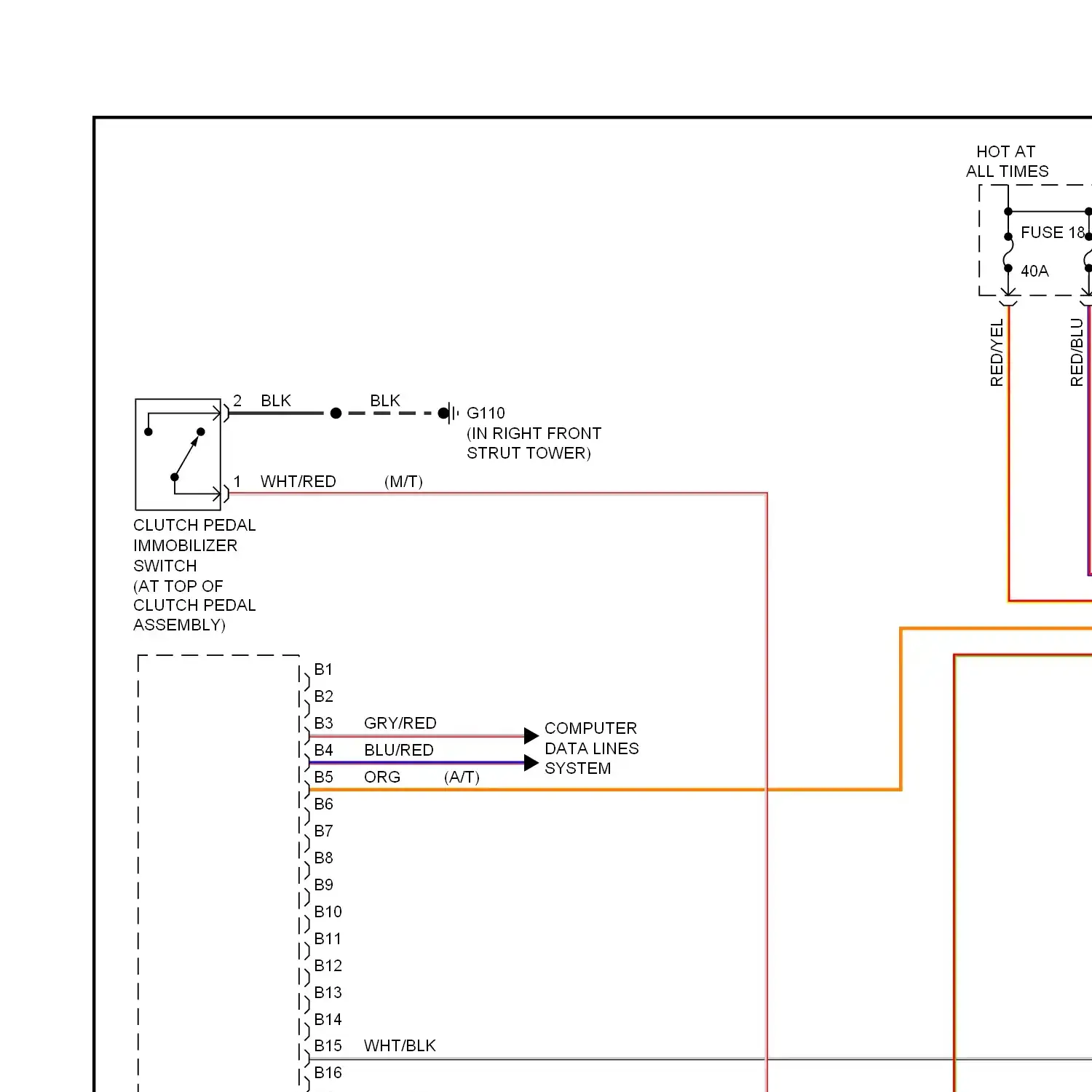Click the FUSE 18 label
Image resolution: width=1092 pixels, height=1092 pixels.
click(x=1053, y=232)
